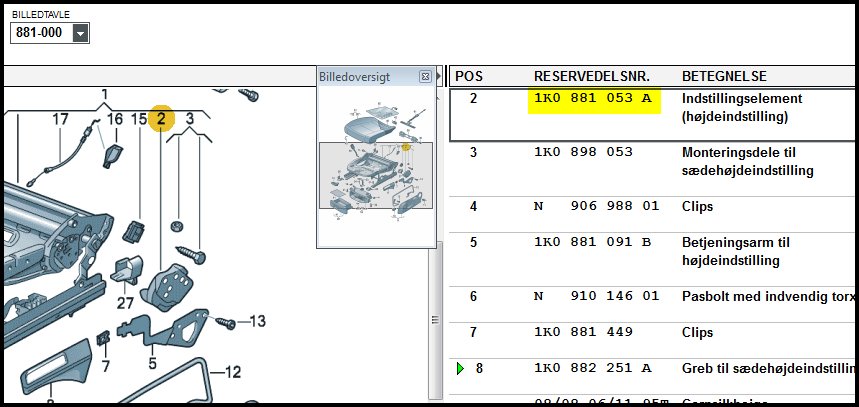Click callout number 27 in the diagram
Viewport: 859px width, 407px height.
pos(125,304)
